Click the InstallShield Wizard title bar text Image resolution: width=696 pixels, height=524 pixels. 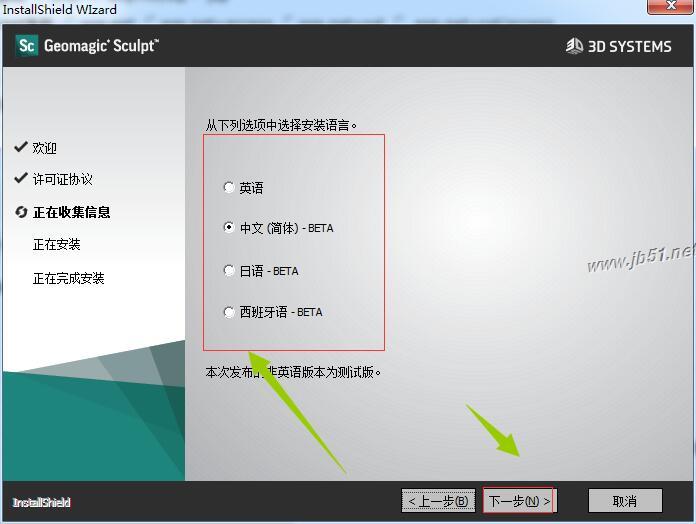tap(59, 9)
